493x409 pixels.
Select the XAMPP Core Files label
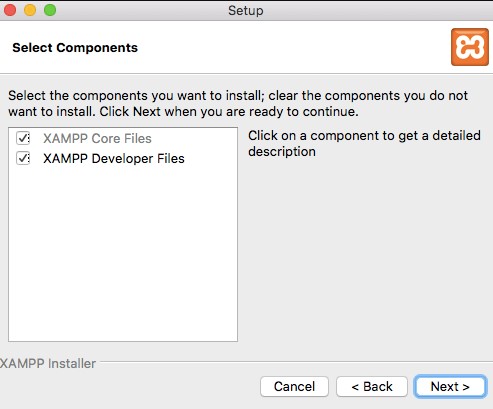point(97,138)
